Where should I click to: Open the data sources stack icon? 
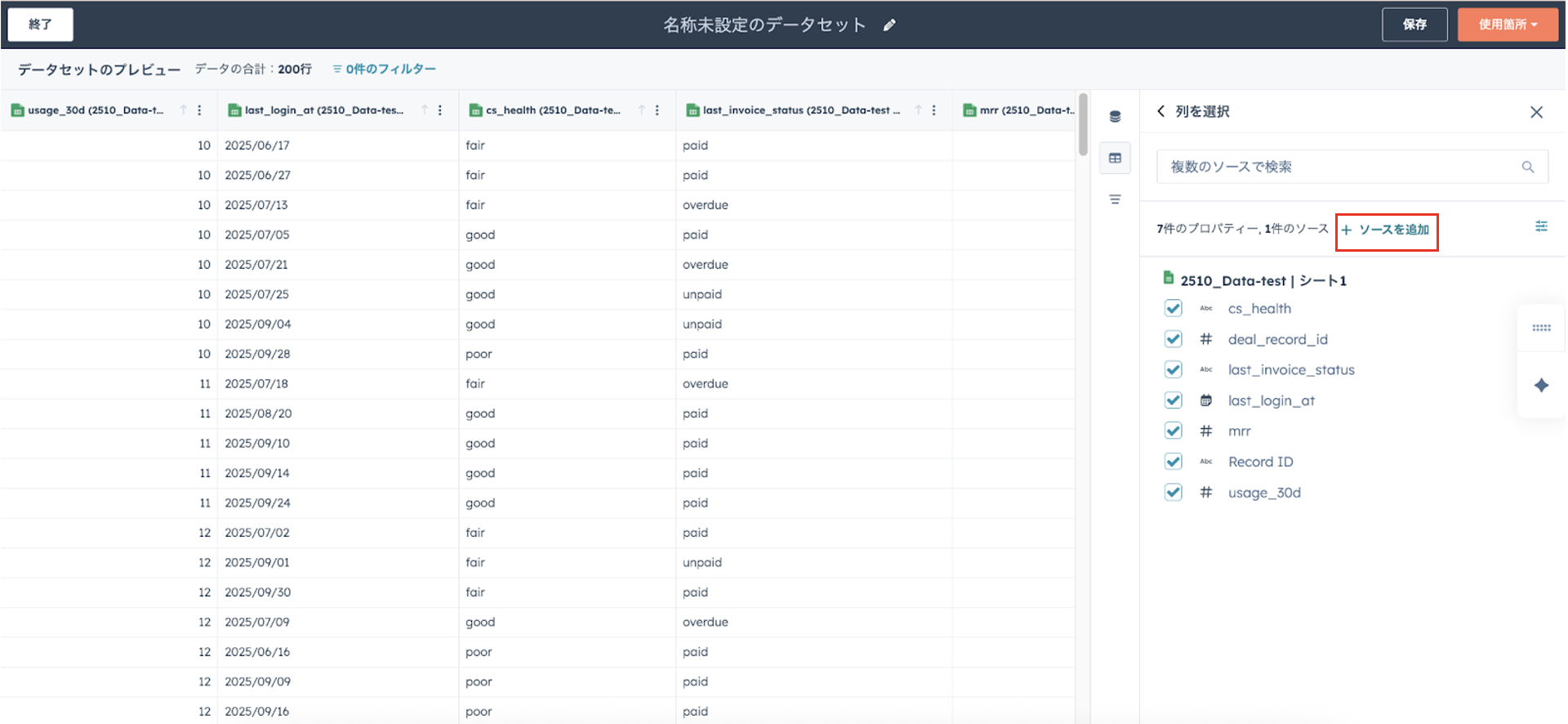pyautogui.click(x=1115, y=117)
